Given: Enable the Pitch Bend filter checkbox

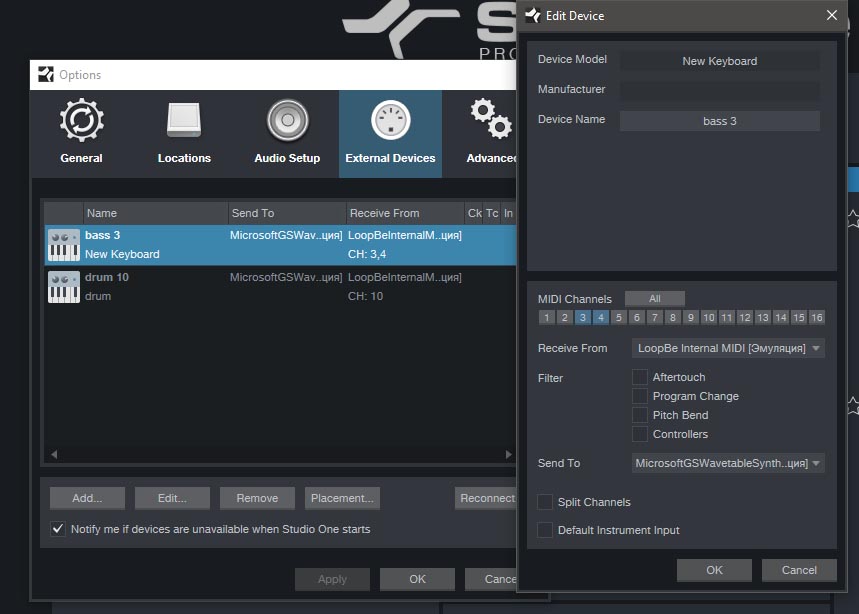Looking at the screenshot, I should (x=640, y=415).
